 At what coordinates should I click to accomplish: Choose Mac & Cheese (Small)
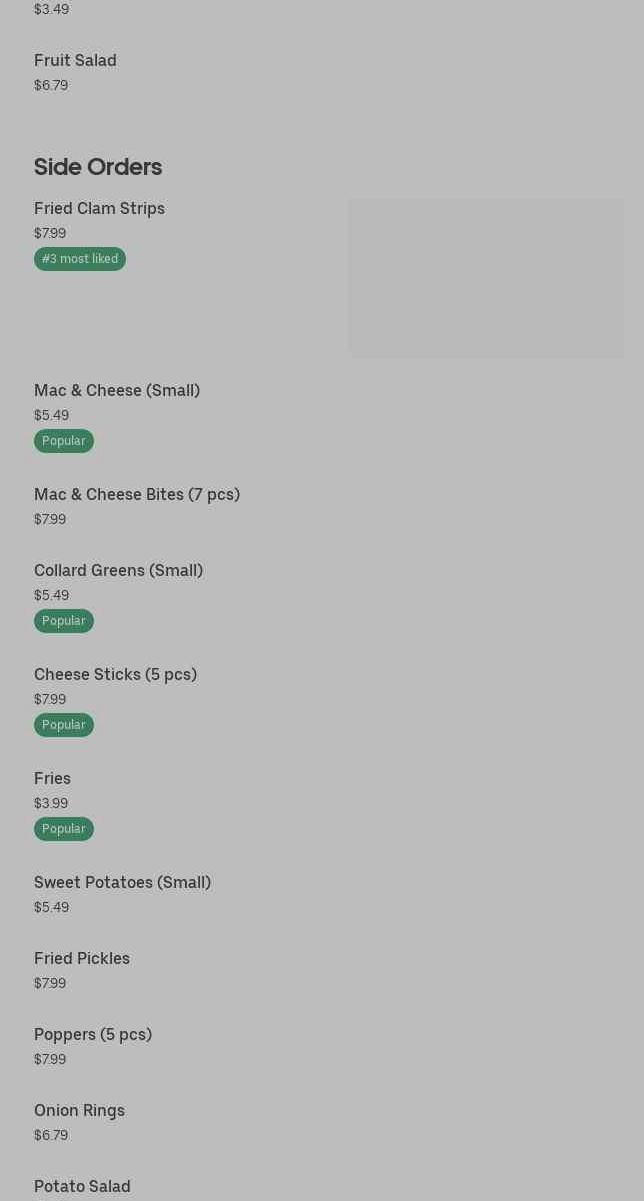tap(117, 391)
